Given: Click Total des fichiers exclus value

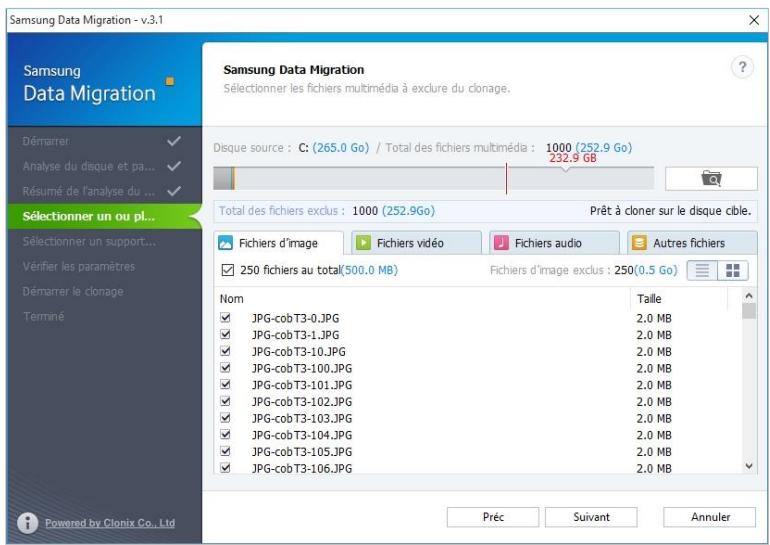Looking at the screenshot, I should coord(393,211).
